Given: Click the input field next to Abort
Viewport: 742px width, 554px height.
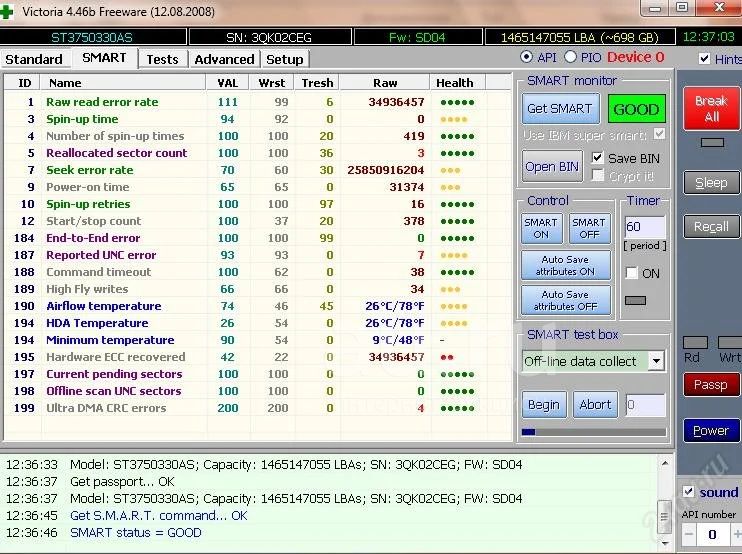Looking at the screenshot, I should pos(645,405).
